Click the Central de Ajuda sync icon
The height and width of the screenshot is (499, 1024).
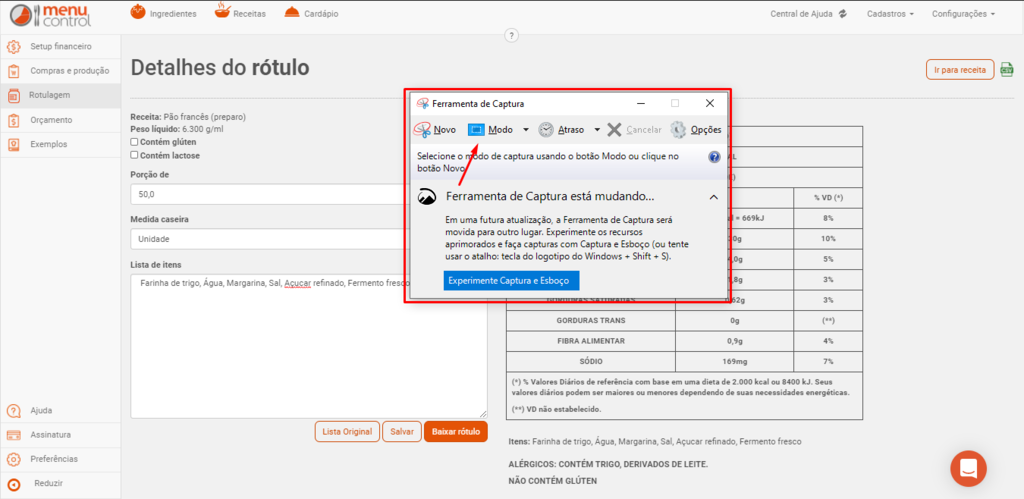click(x=843, y=14)
